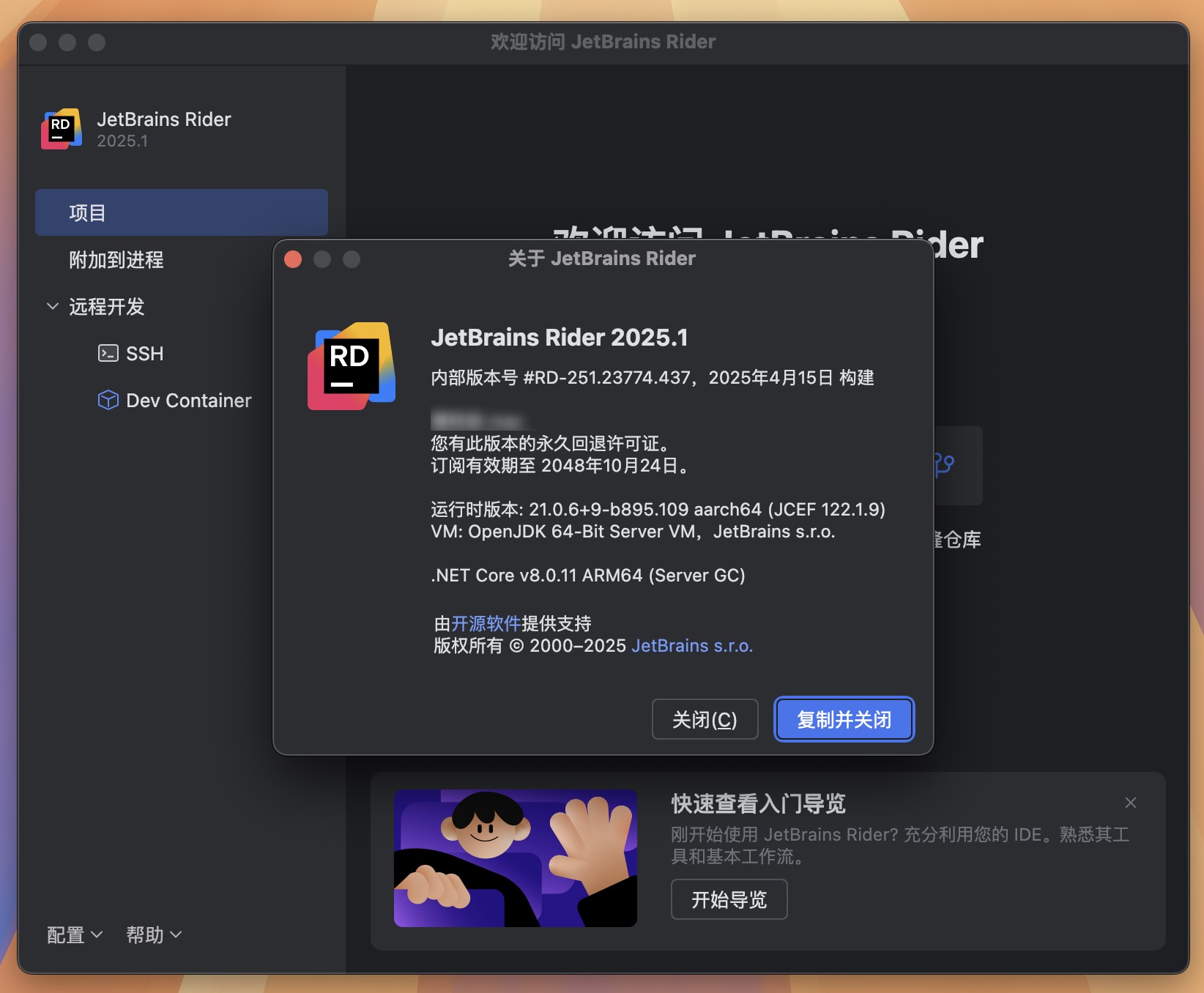This screenshot has width=1204, height=993.
Task: Click the runtime version line 21.0.6+9-b895.109
Action: pyautogui.click(x=658, y=509)
